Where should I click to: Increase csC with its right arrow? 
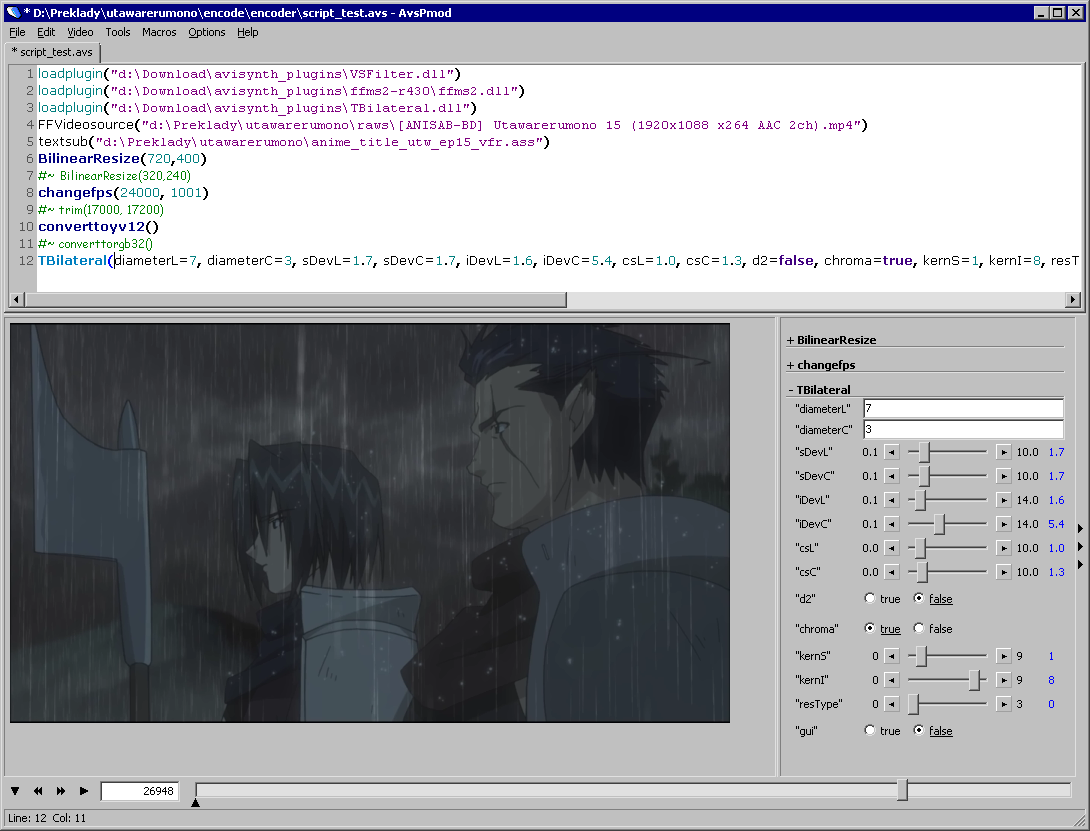[x=1004, y=572]
